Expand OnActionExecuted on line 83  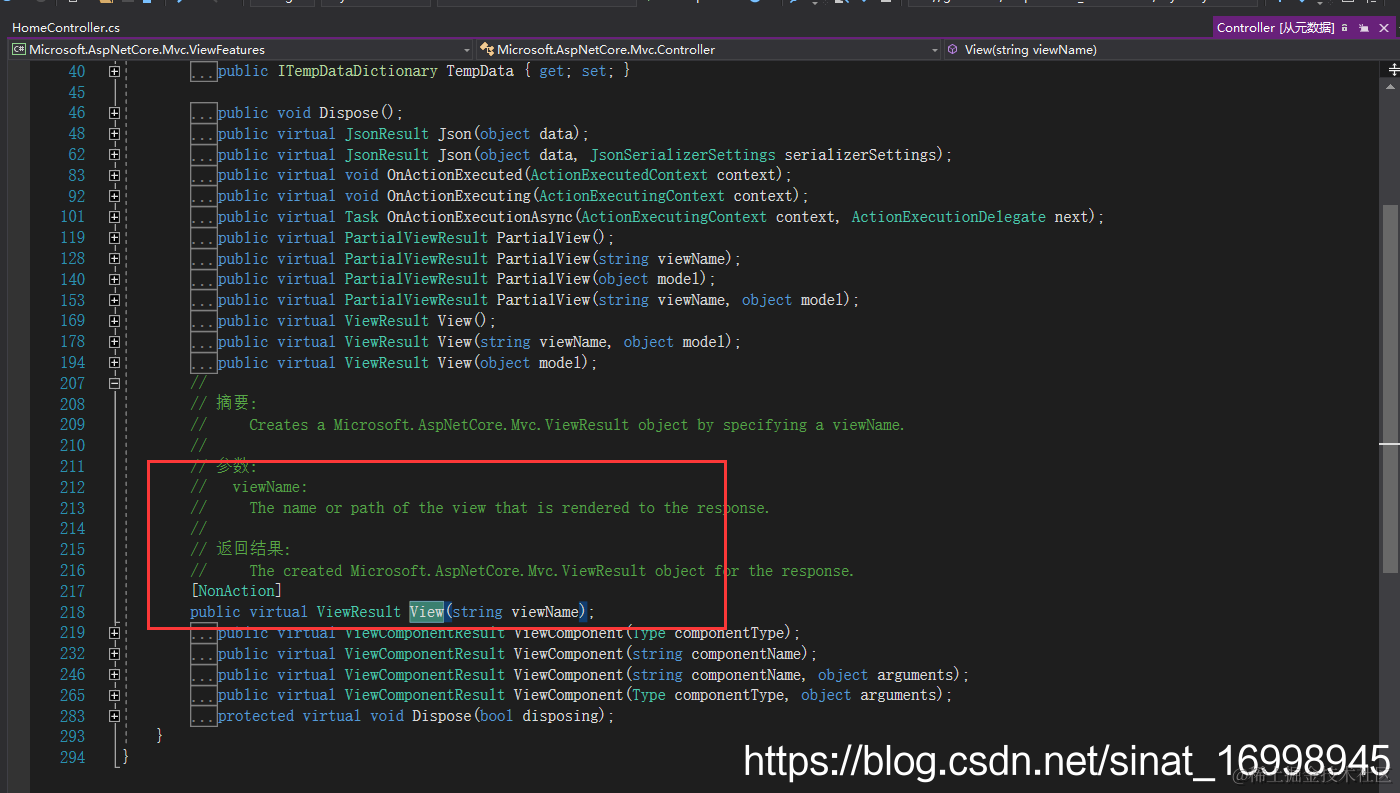pyautogui.click(x=114, y=175)
